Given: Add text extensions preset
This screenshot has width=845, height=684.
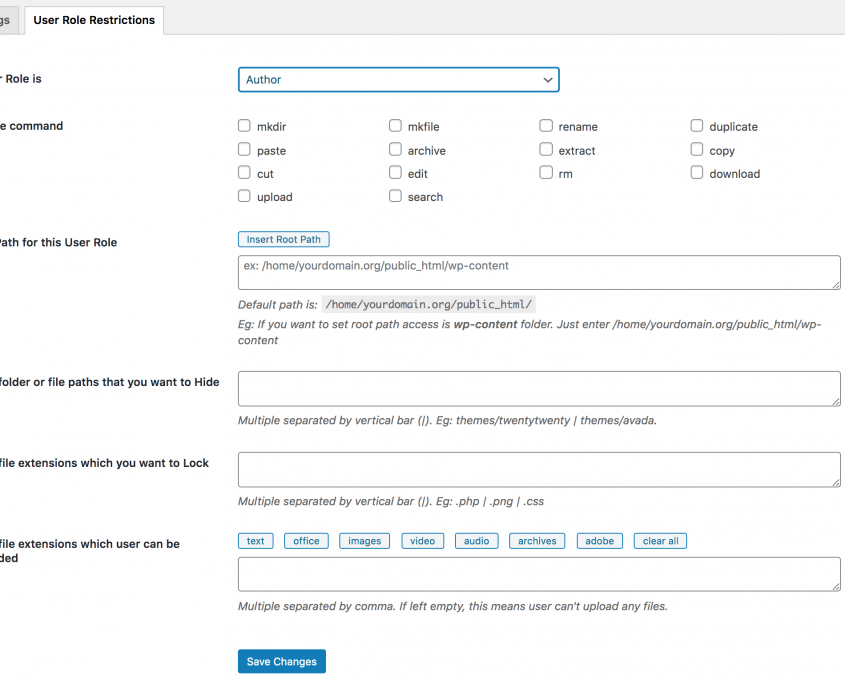Looking at the screenshot, I should [x=256, y=541].
